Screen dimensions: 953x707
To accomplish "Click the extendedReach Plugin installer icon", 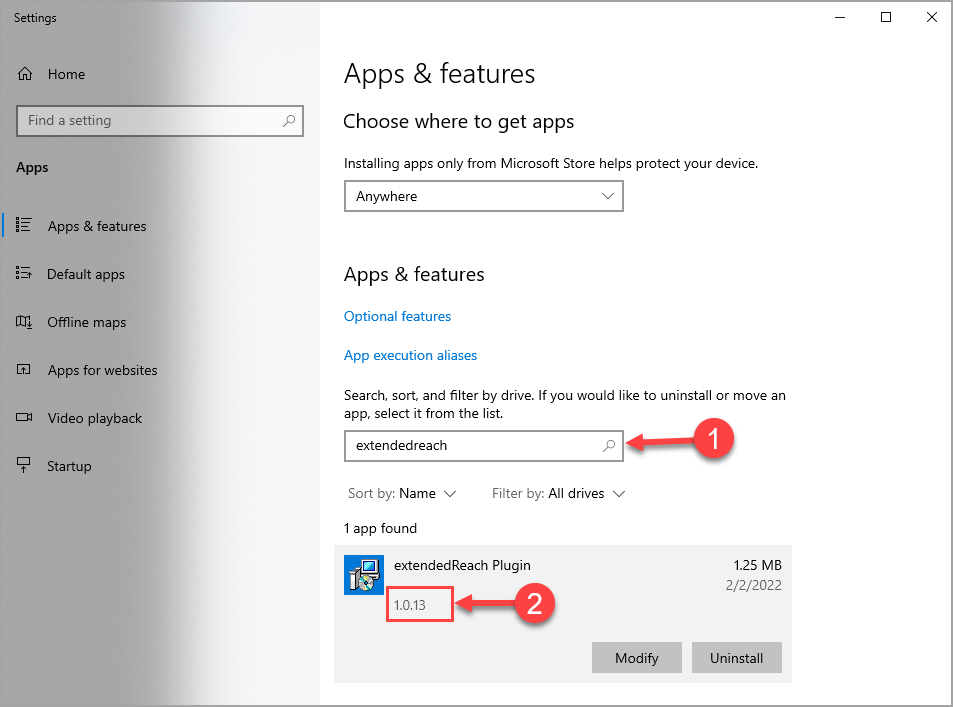I will coord(363,574).
